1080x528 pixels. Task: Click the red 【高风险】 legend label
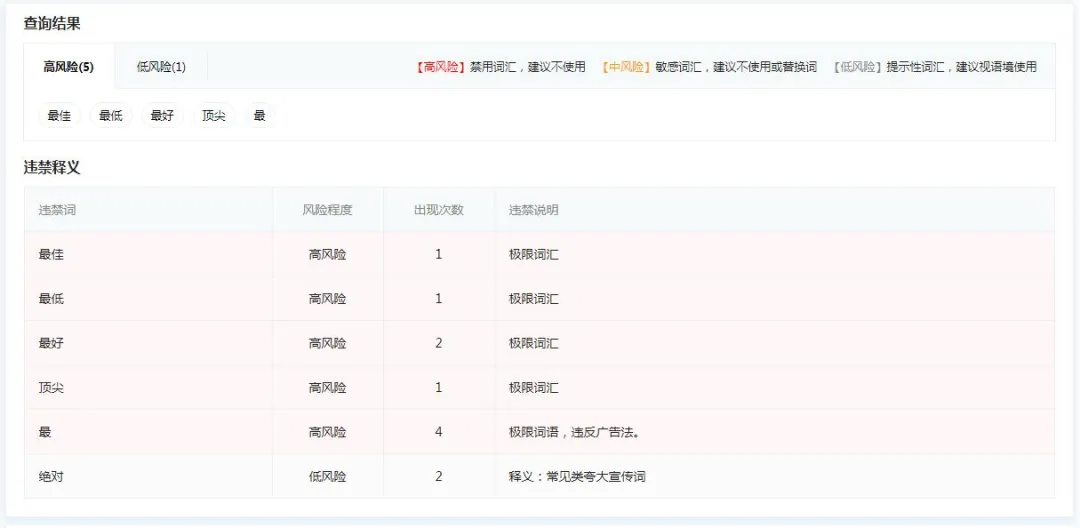pyautogui.click(x=442, y=67)
